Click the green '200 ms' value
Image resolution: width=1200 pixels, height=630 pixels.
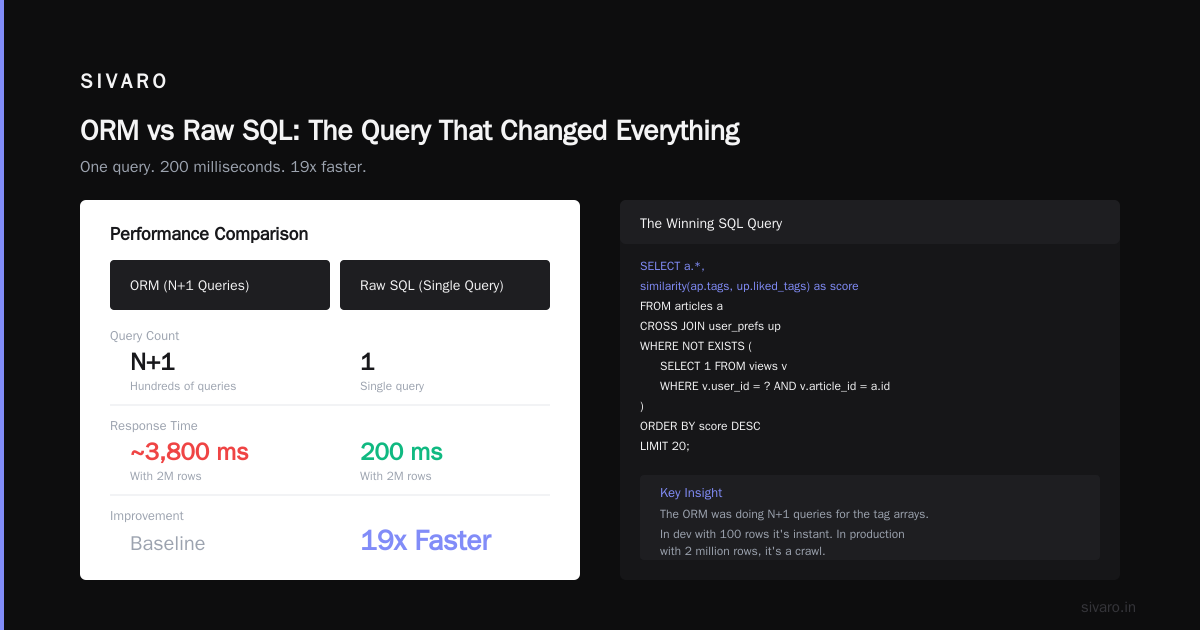401,452
